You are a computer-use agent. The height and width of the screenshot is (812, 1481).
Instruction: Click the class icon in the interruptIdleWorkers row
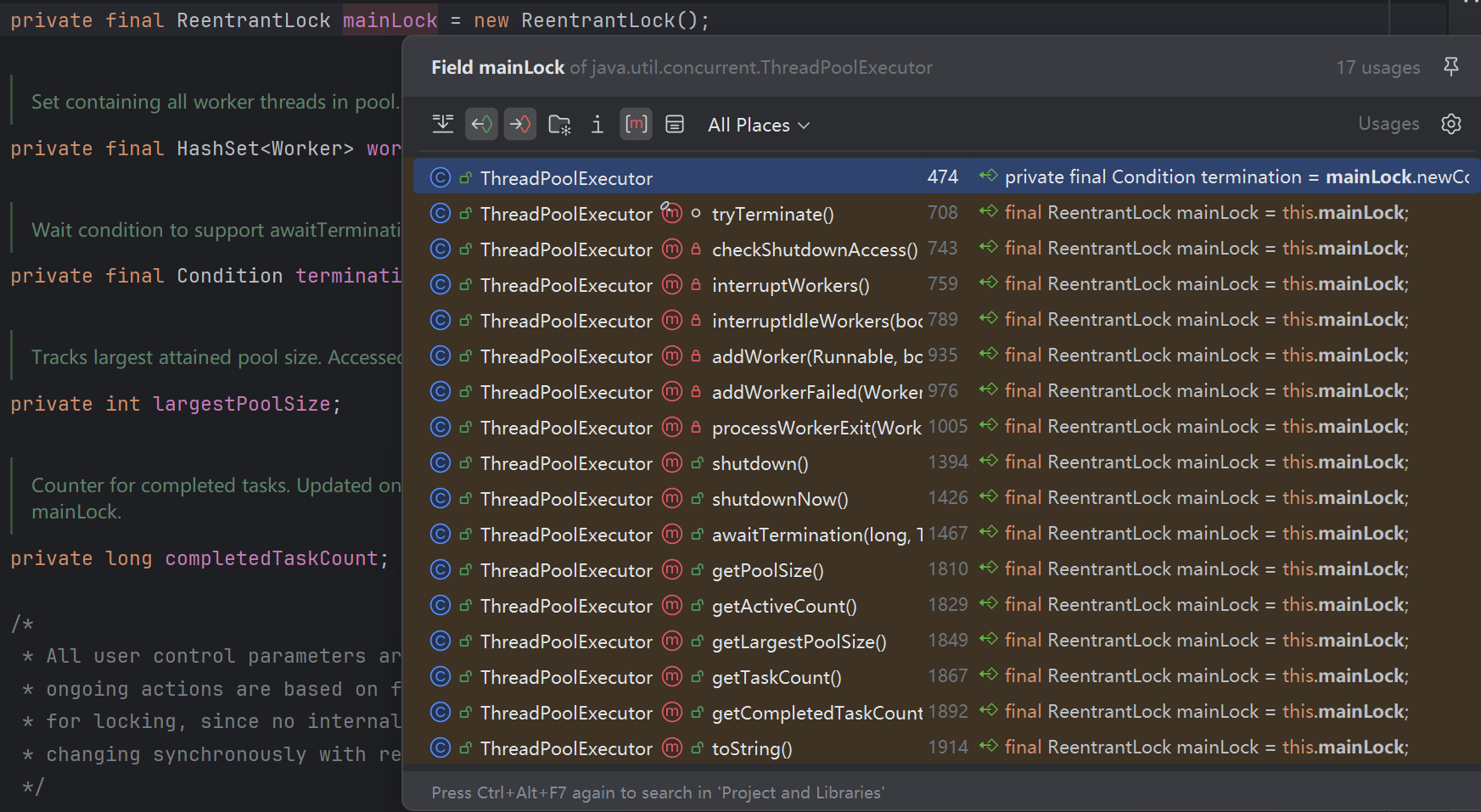pyautogui.click(x=440, y=320)
